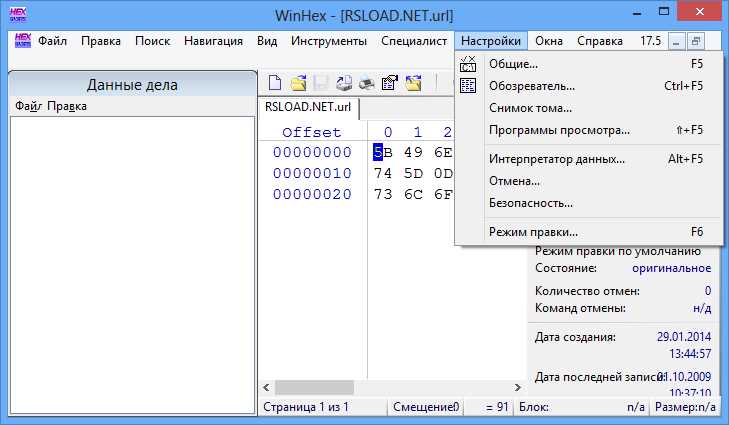Click the HEX document icon beside Файл
Image resolution: width=729 pixels, height=425 pixels.
pyautogui.click(x=22, y=40)
